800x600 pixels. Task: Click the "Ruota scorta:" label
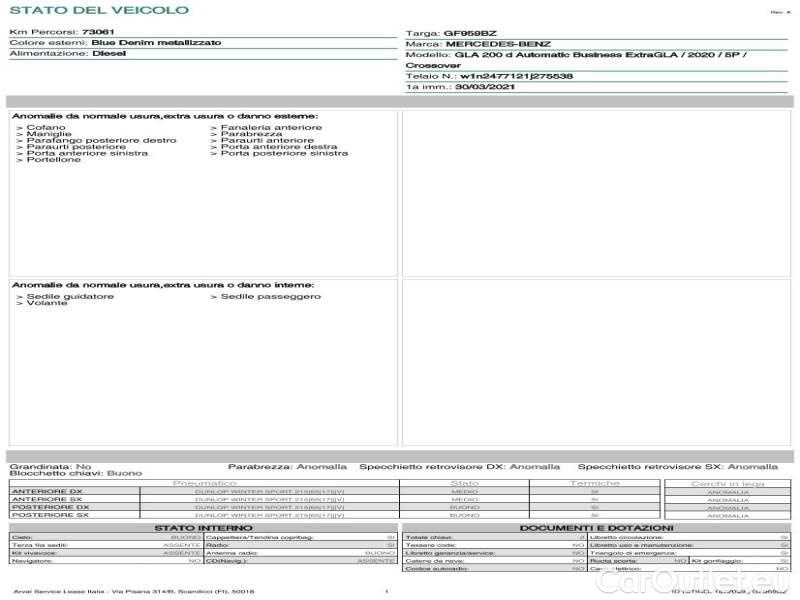coord(613,561)
